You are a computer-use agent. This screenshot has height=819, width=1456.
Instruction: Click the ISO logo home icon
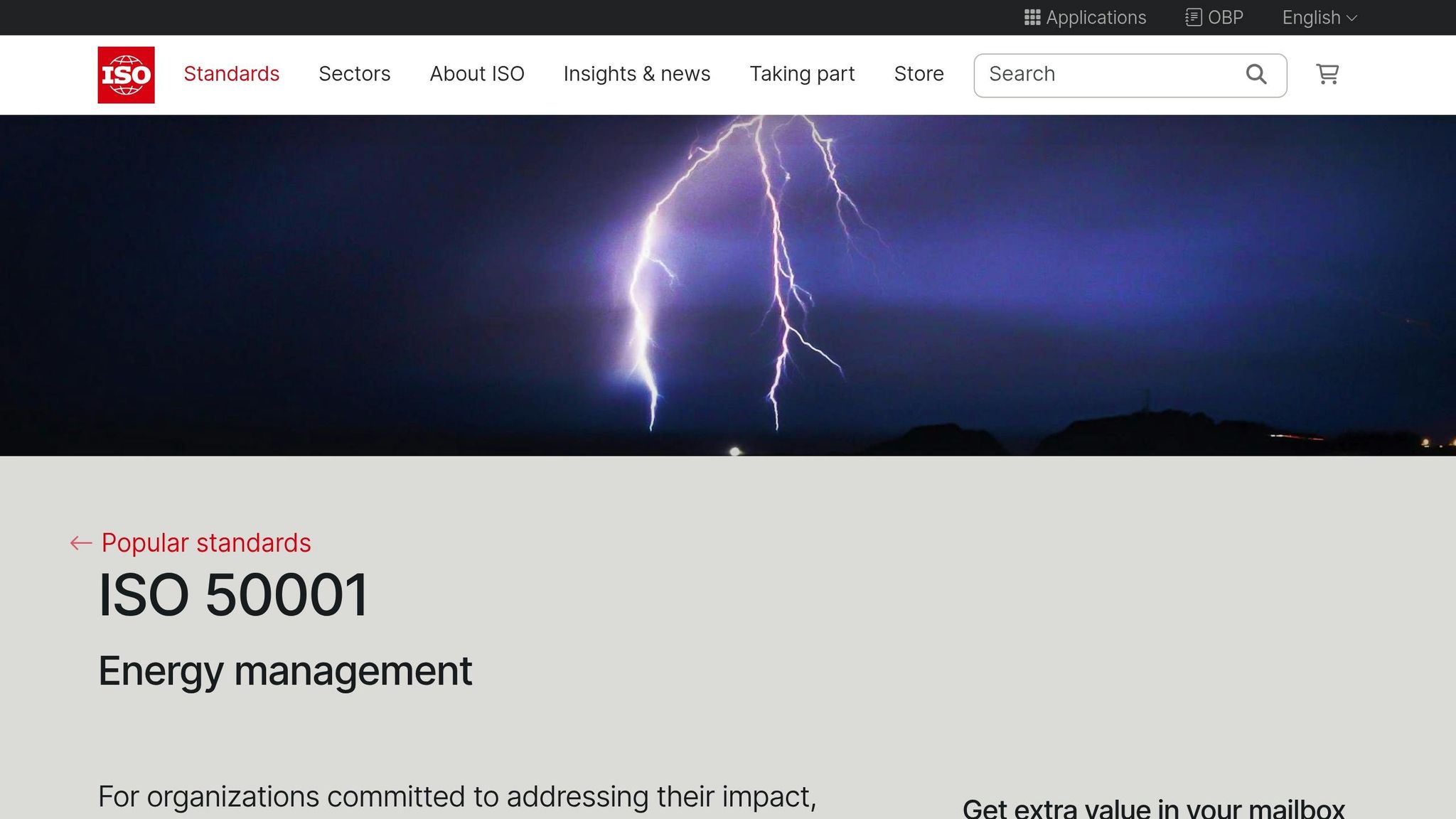coord(126,75)
